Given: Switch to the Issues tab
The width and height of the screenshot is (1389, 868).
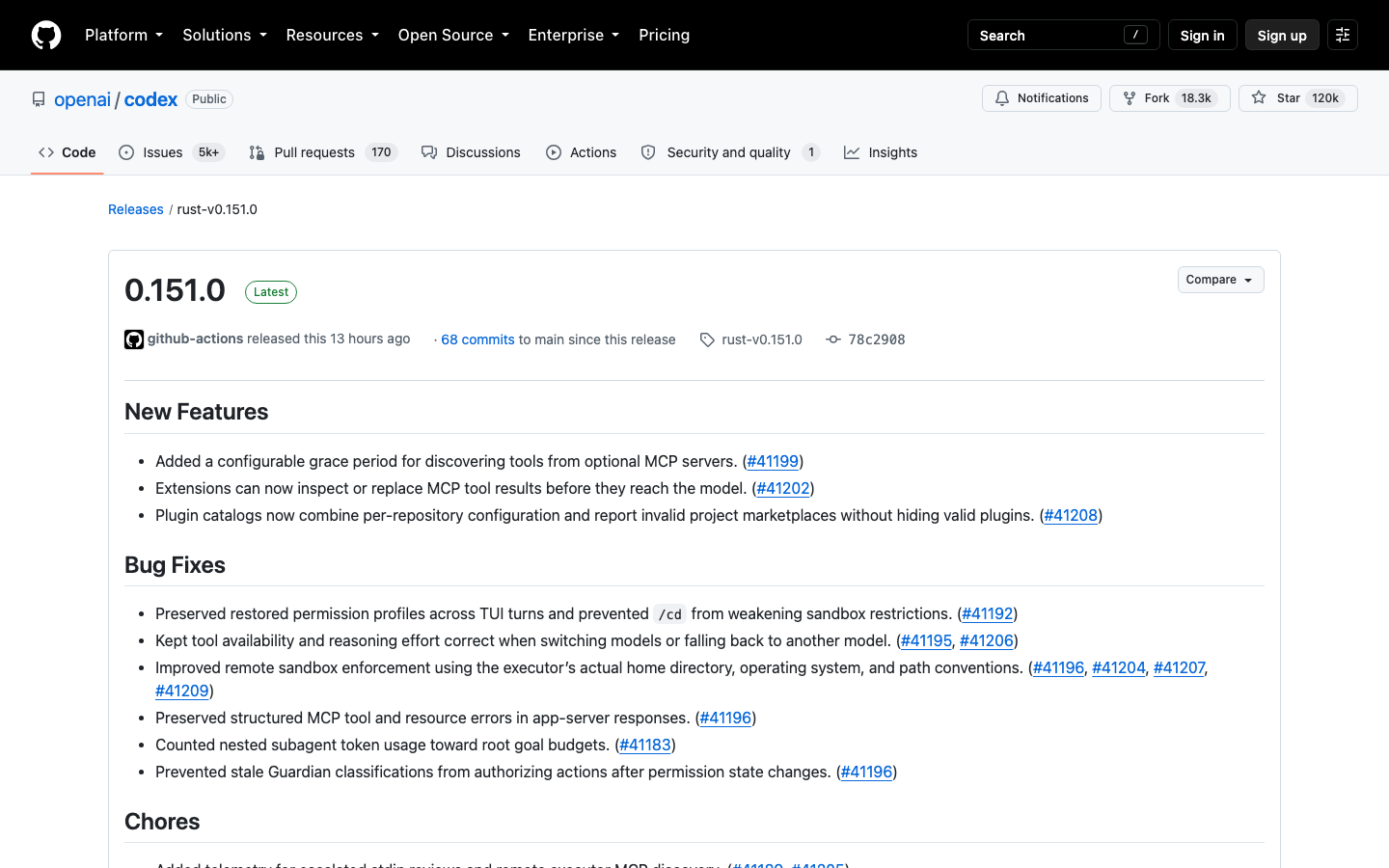Looking at the screenshot, I should pyautogui.click(x=172, y=152).
